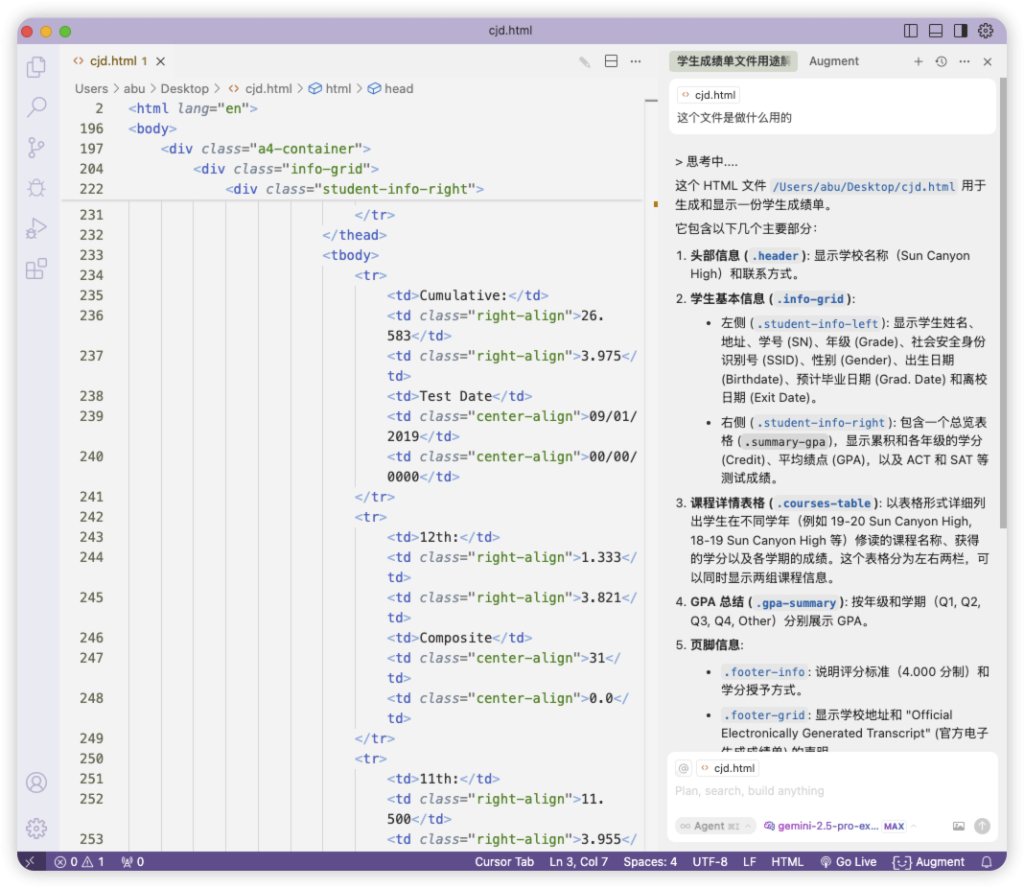Toggle the MAX mode badge

coord(894,827)
